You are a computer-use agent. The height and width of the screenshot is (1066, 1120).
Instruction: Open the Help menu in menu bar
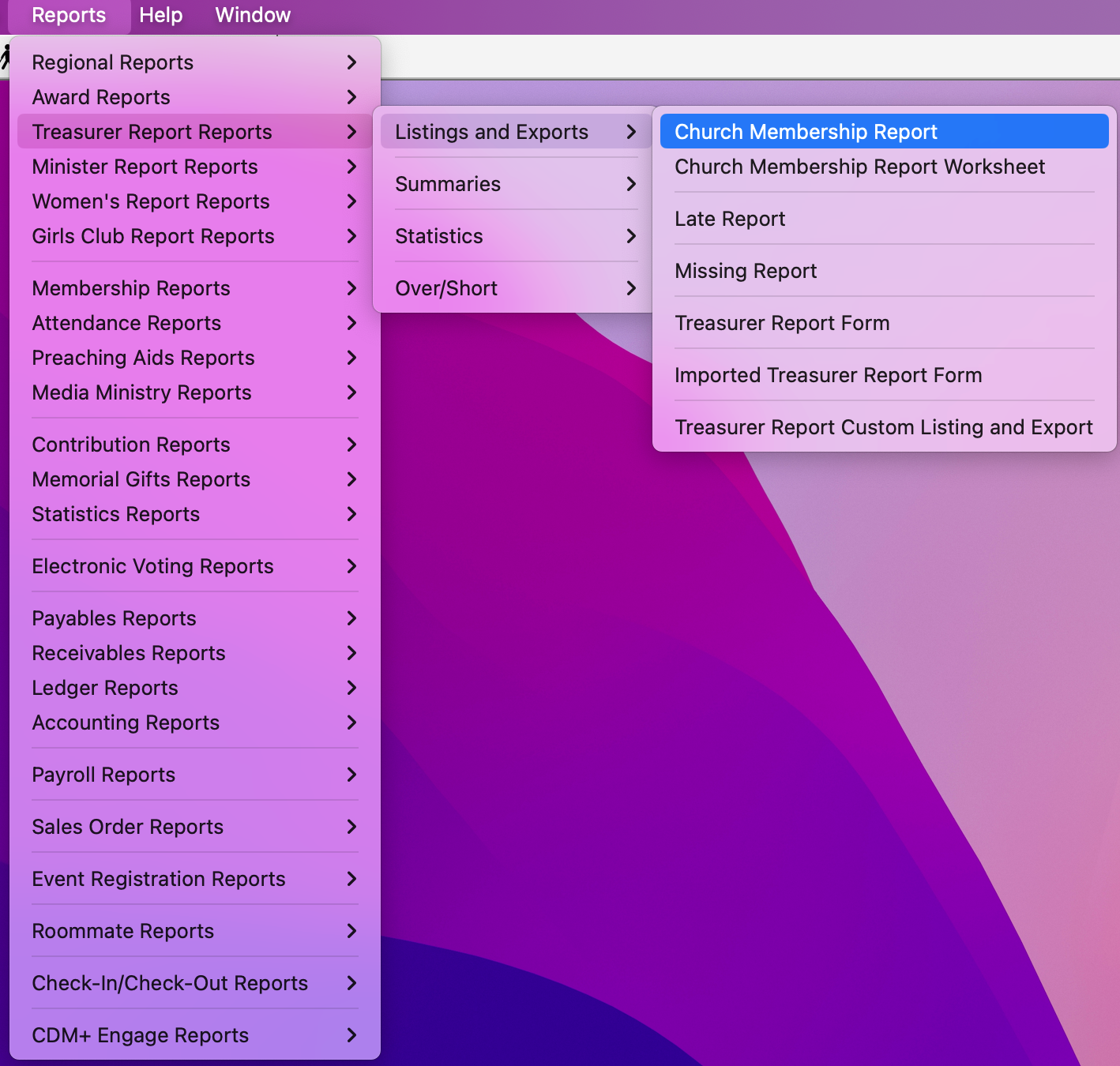point(160,15)
